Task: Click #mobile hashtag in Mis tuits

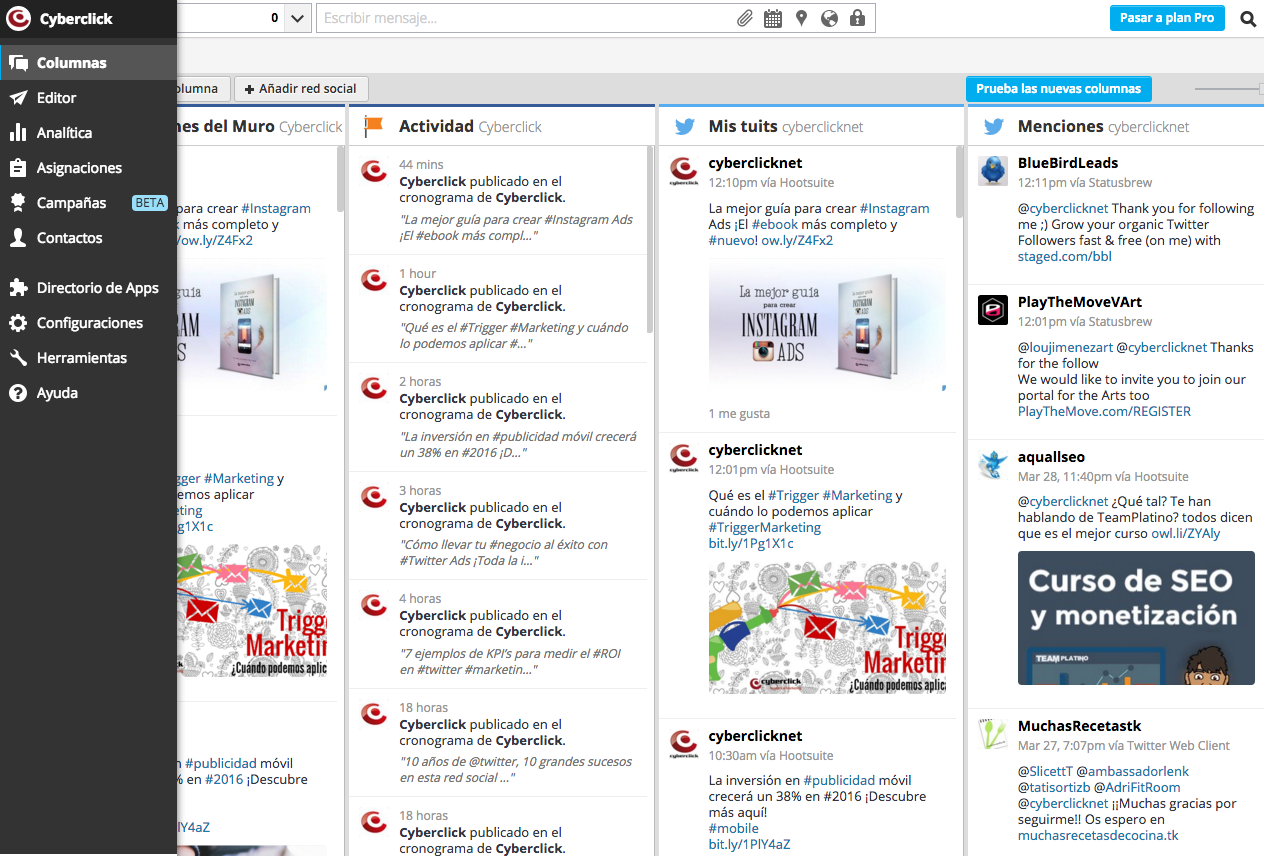Action: 734,828
